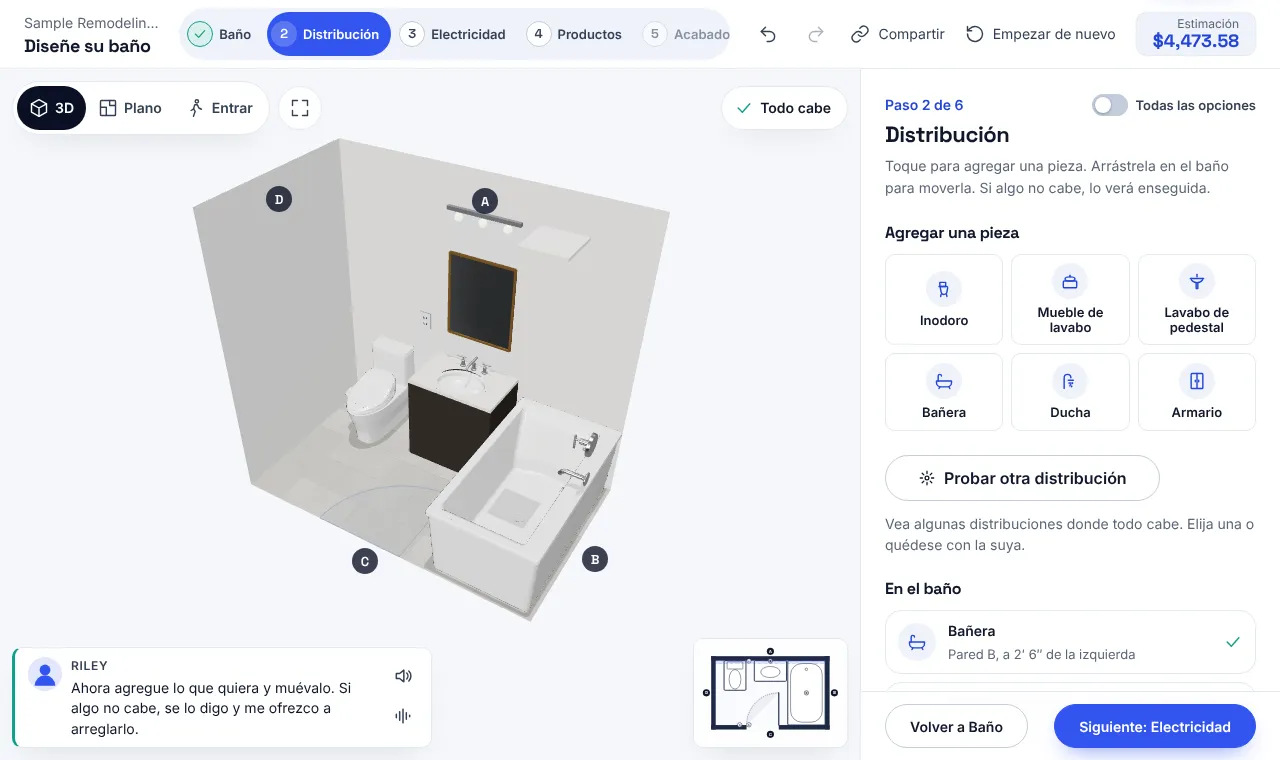This screenshot has height=760, width=1280.
Task: Click Siguiente: Electricidad to continue
Action: click(x=1155, y=727)
